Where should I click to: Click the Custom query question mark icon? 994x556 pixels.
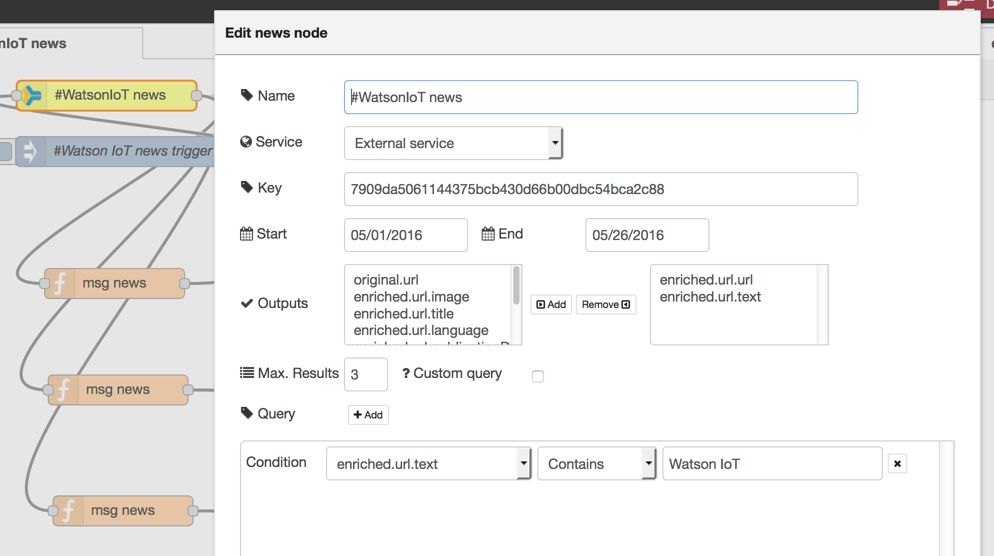coord(406,373)
